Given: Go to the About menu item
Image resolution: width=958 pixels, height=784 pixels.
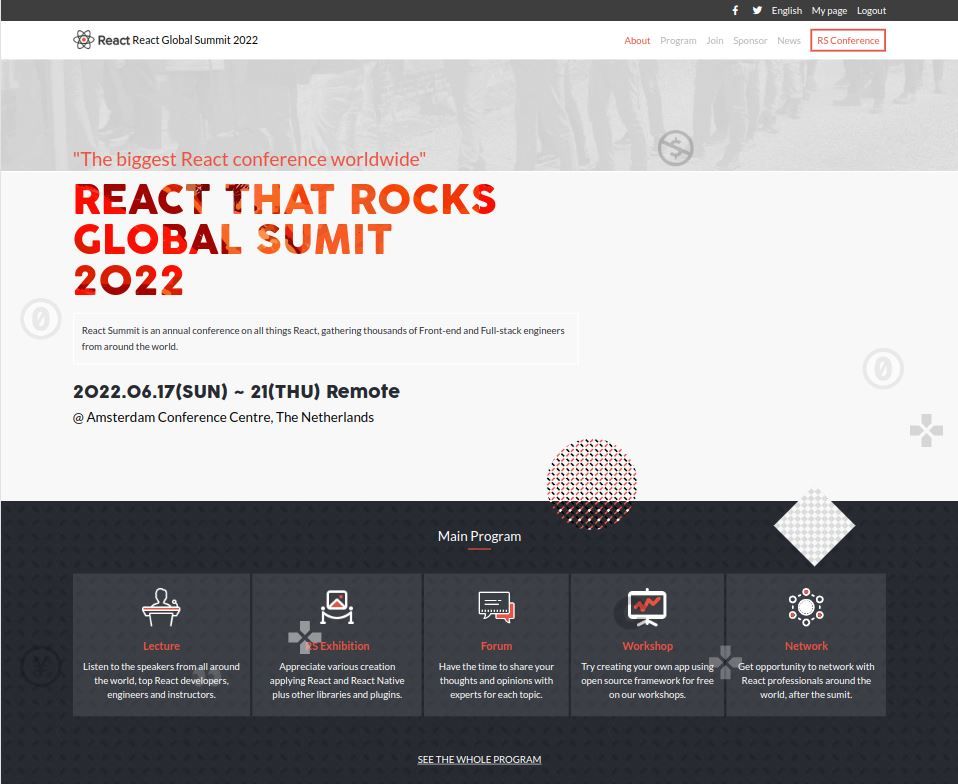Looking at the screenshot, I should (x=637, y=40).
